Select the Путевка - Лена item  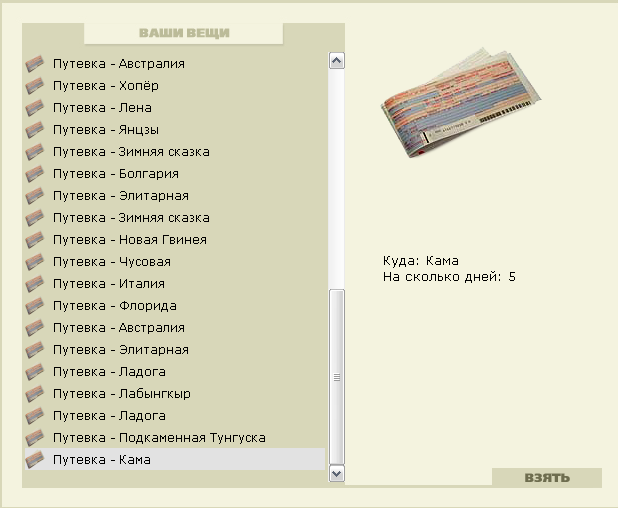tap(102, 108)
